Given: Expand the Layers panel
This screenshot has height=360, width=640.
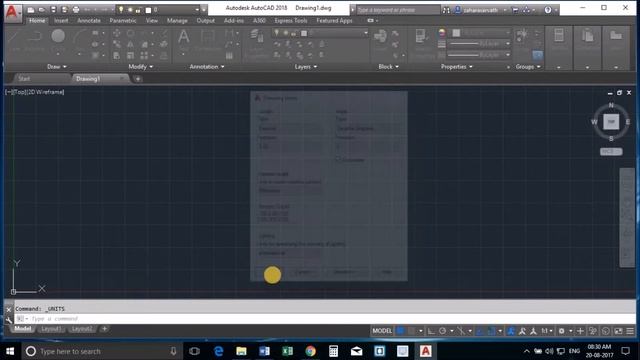Looking at the screenshot, I should pyautogui.click(x=306, y=67).
